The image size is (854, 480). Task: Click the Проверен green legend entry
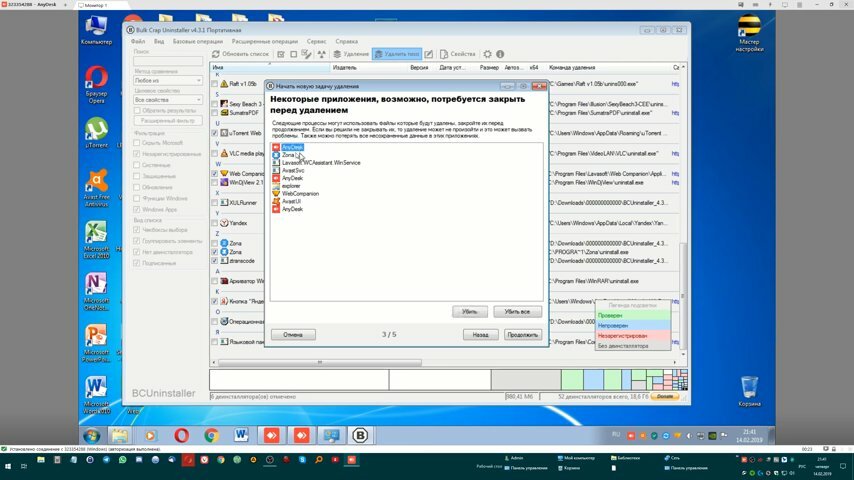[x=632, y=315]
